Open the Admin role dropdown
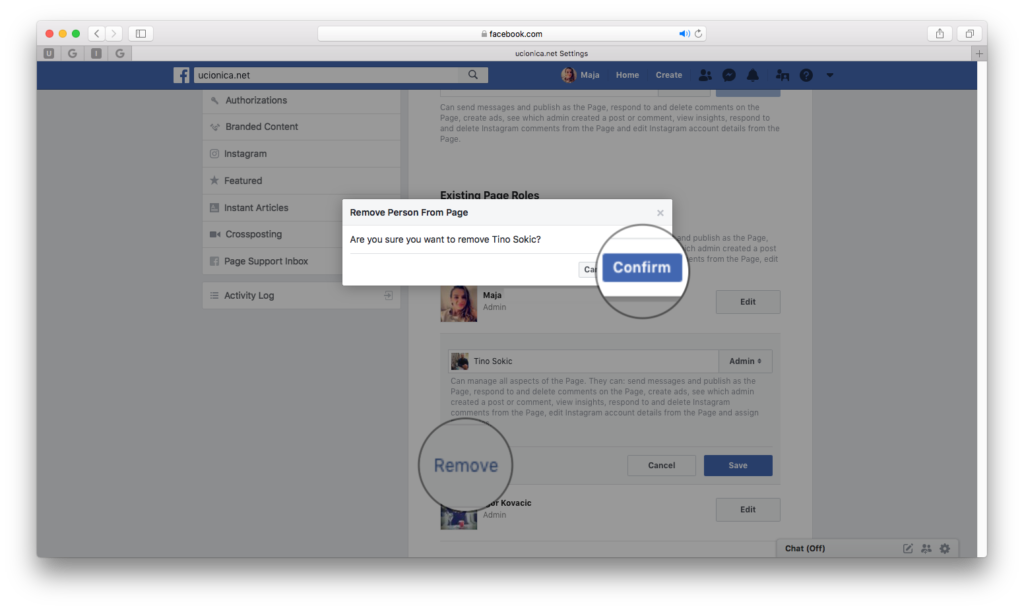The image size is (1024, 610). (x=745, y=361)
